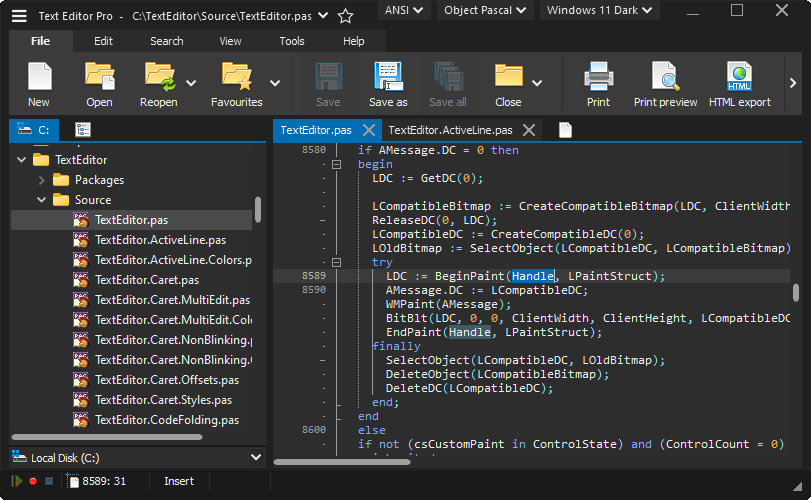Toggle the Insert mode indicator in status bar

[x=179, y=481]
